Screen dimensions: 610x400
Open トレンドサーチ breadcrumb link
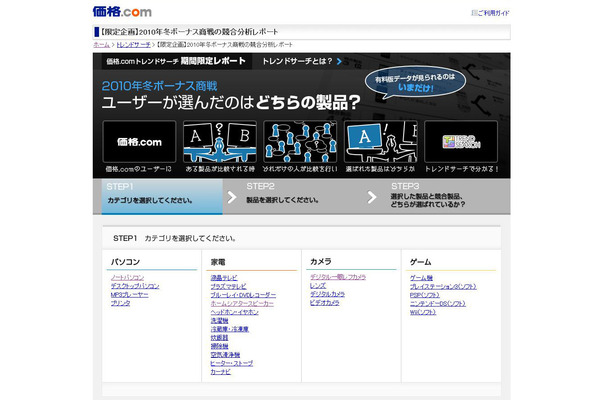click(x=133, y=45)
